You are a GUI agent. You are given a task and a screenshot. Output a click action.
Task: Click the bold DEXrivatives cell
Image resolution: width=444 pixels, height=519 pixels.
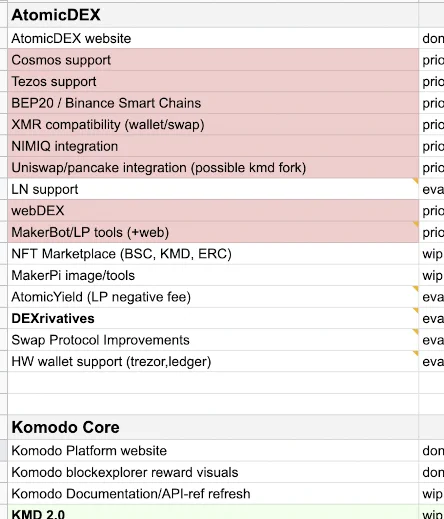click(x=213, y=318)
